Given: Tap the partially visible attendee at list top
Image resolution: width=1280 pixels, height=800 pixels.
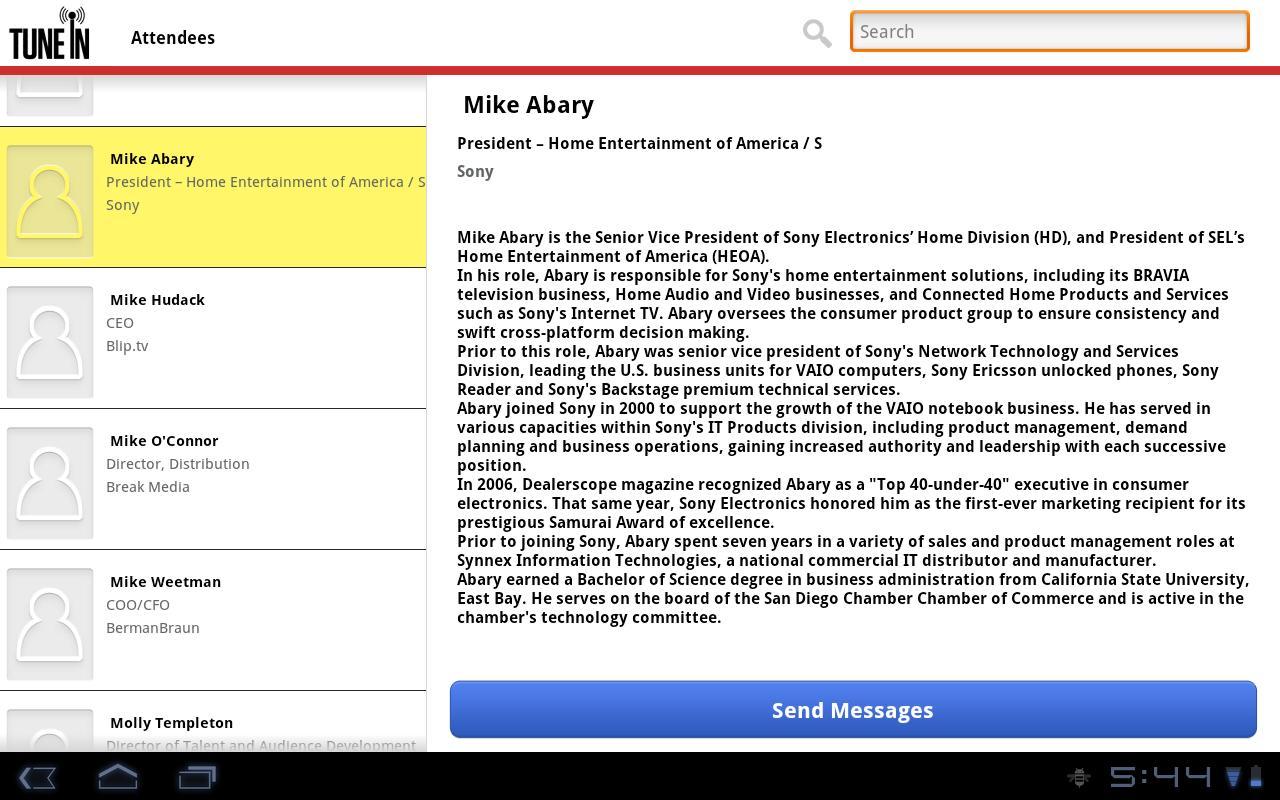Looking at the screenshot, I should click(213, 96).
